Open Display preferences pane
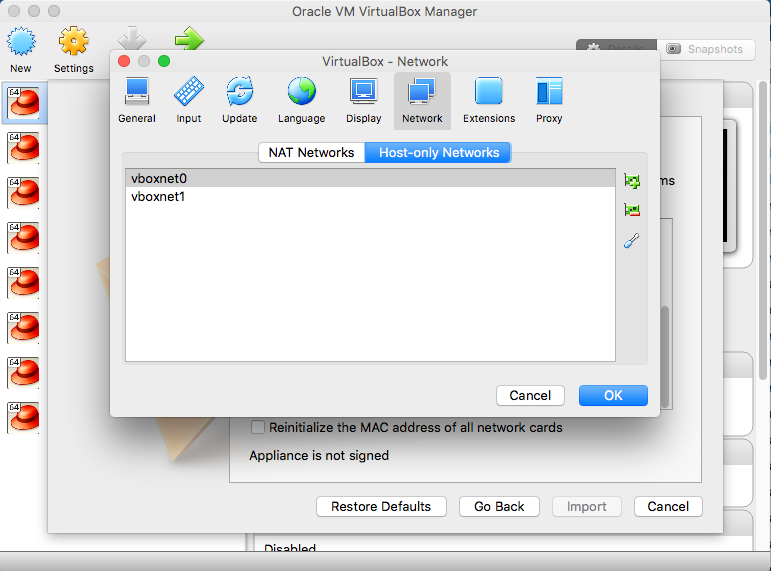Viewport: 771px width, 571px height. point(363,101)
